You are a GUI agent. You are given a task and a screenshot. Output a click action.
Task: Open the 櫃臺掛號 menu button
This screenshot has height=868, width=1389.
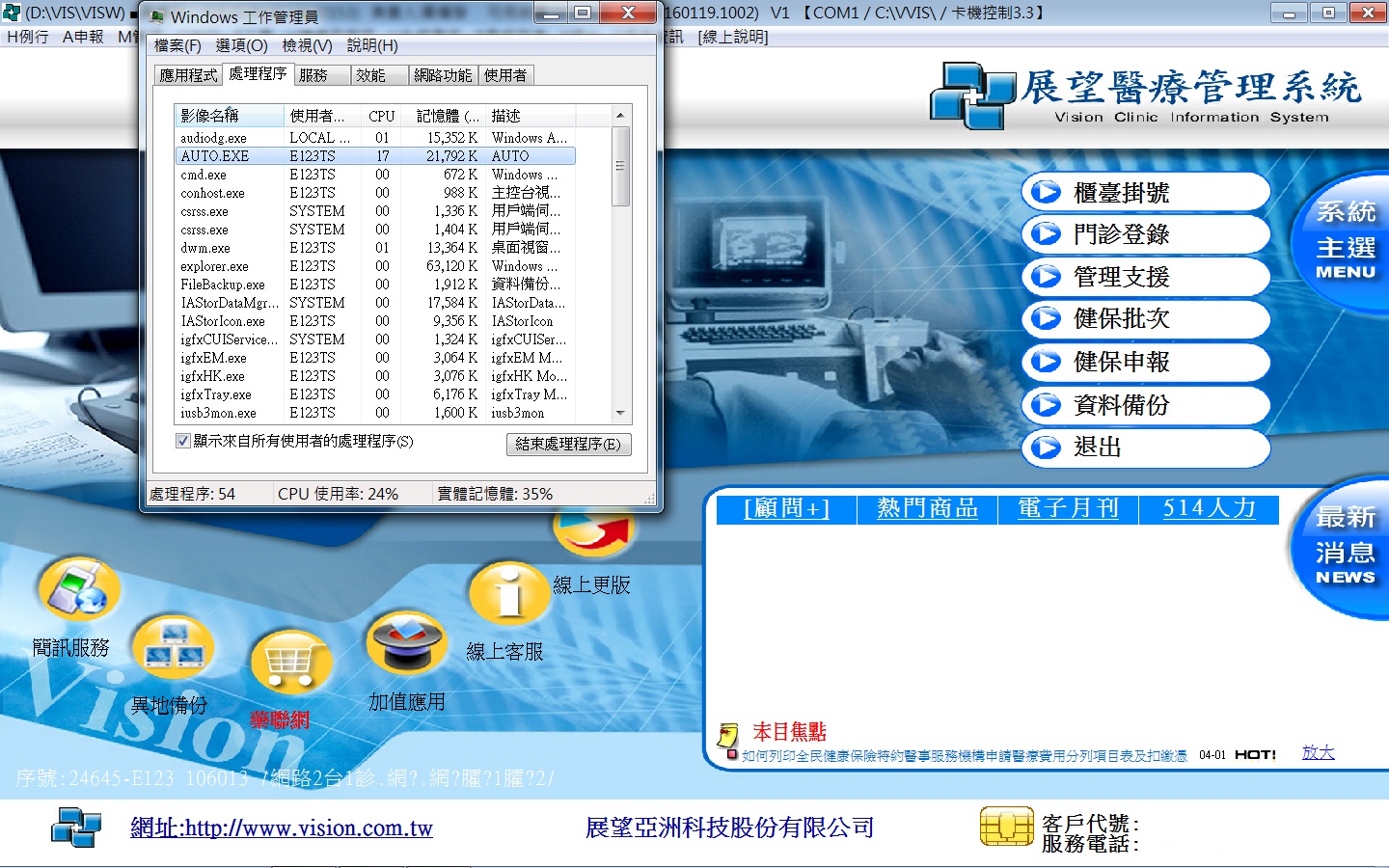click(1146, 192)
